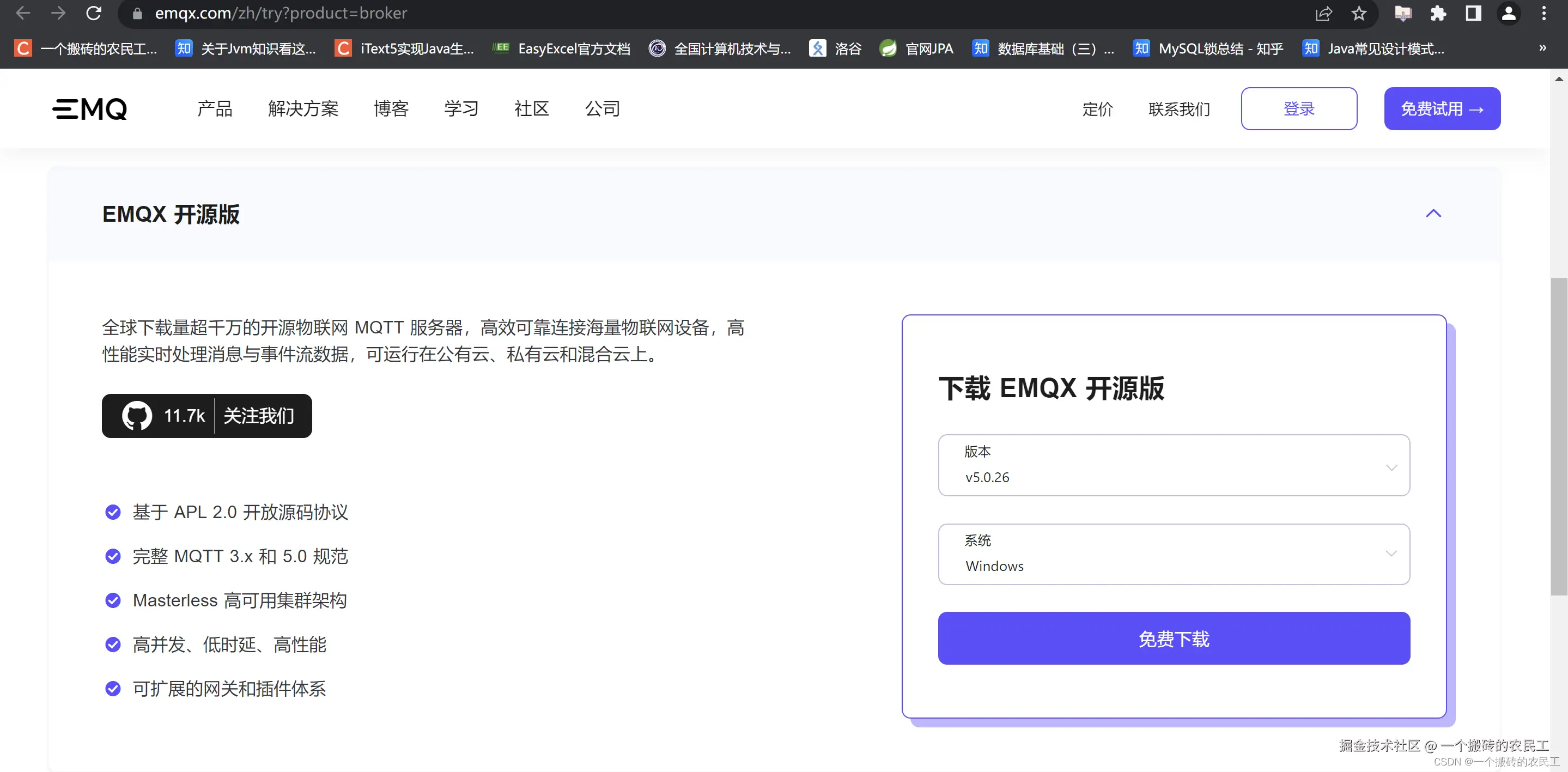Image resolution: width=1568 pixels, height=772 pixels.
Task: Click the 免费试用 button
Action: (1442, 108)
